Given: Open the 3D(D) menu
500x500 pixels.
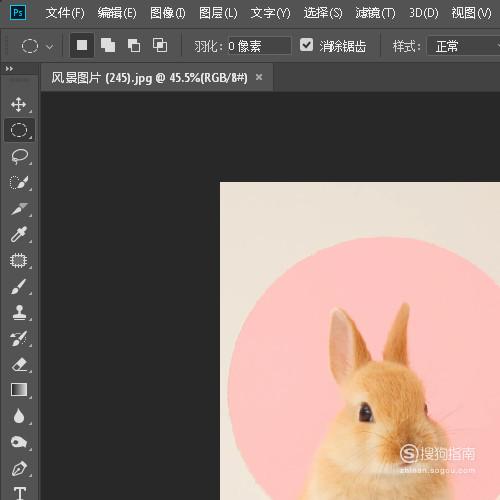Looking at the screenshot, I should coord(424,13).
